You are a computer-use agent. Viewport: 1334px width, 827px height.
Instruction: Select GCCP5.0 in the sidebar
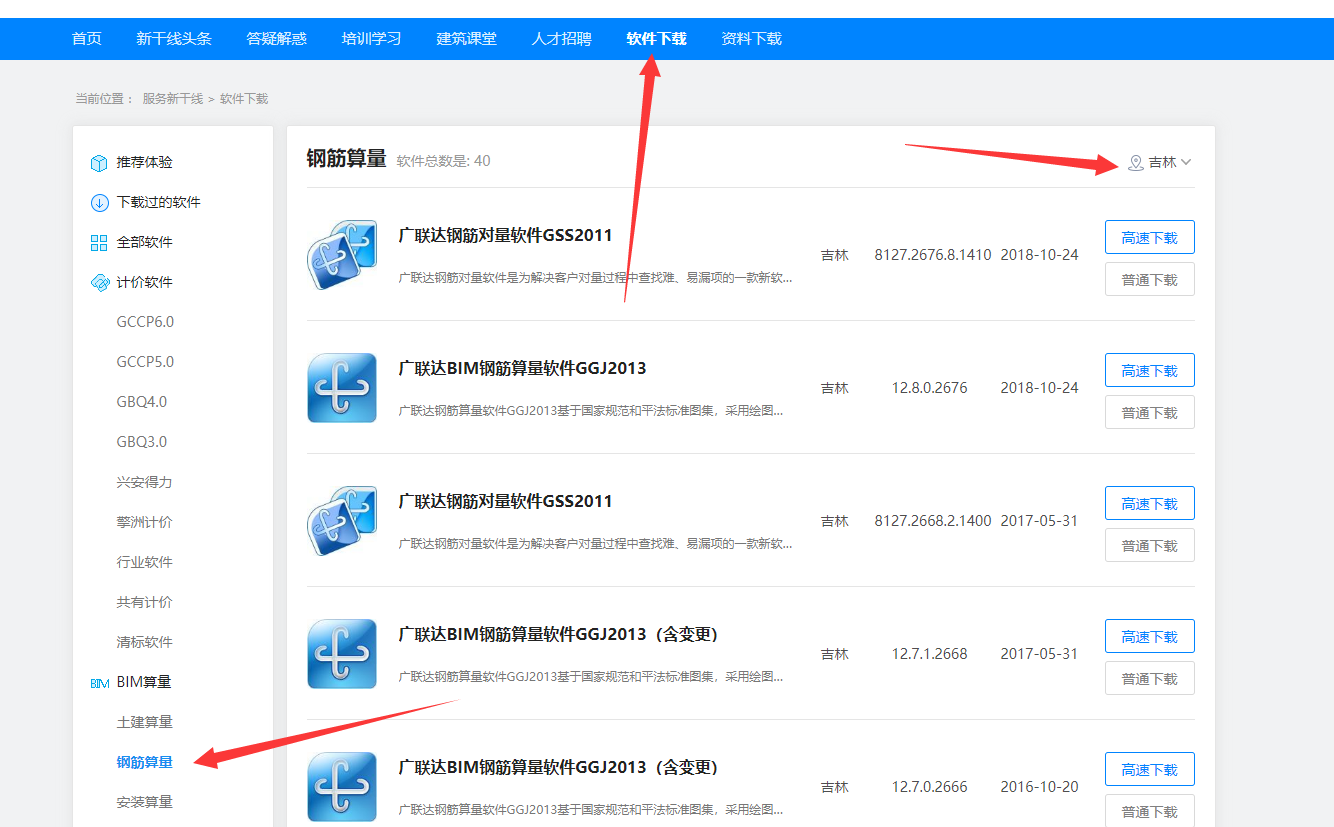point(145,362)
